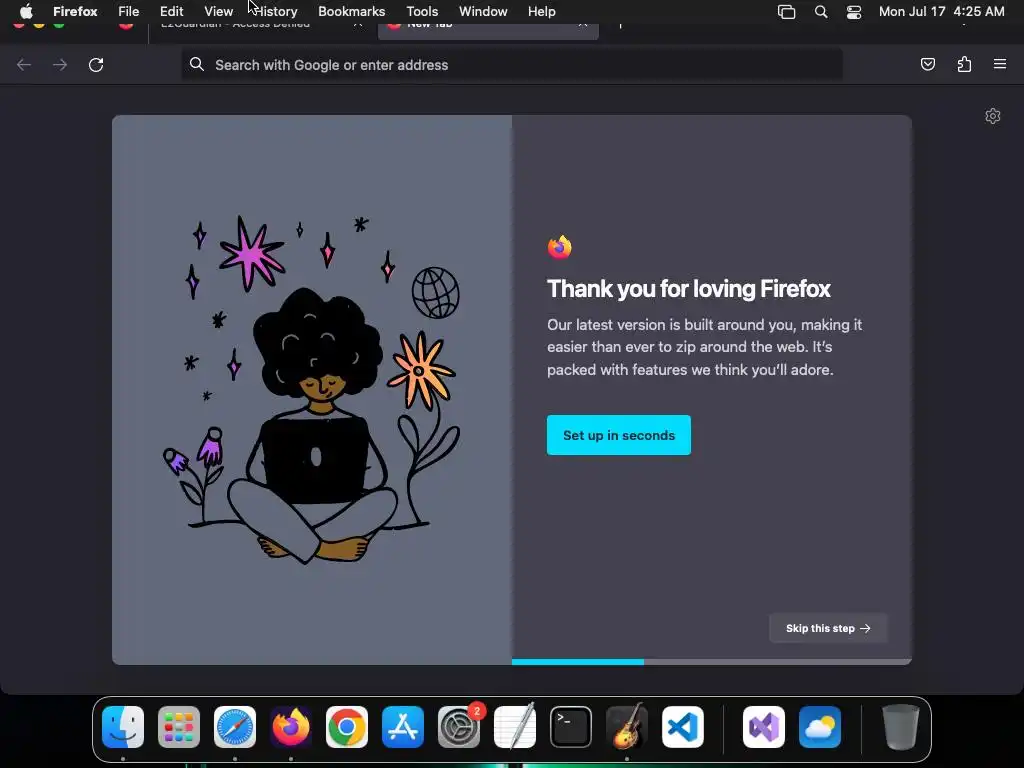Open the Apple menu
1024x768 pixels.
coord(26,11)
